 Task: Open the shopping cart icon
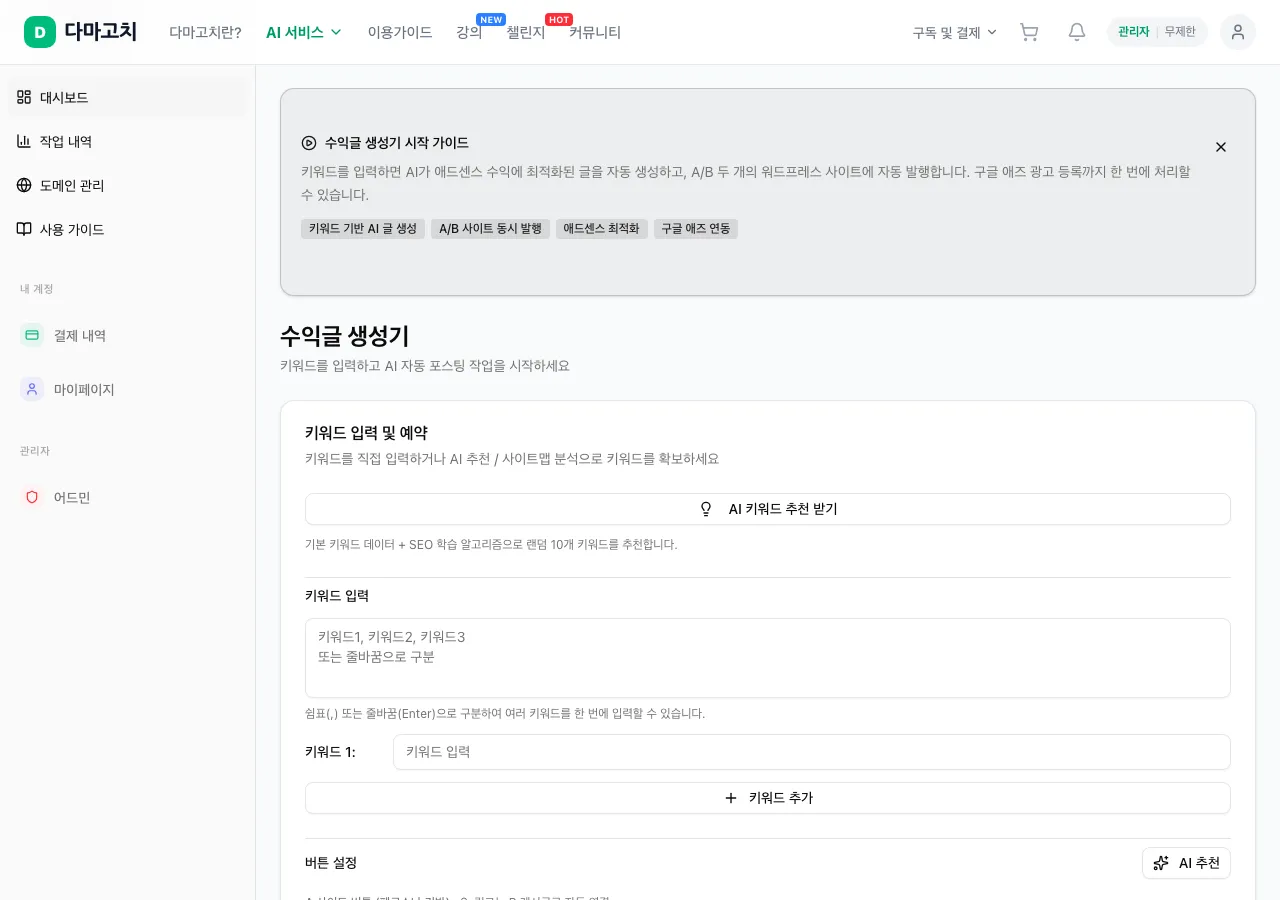coord(1029,32)
